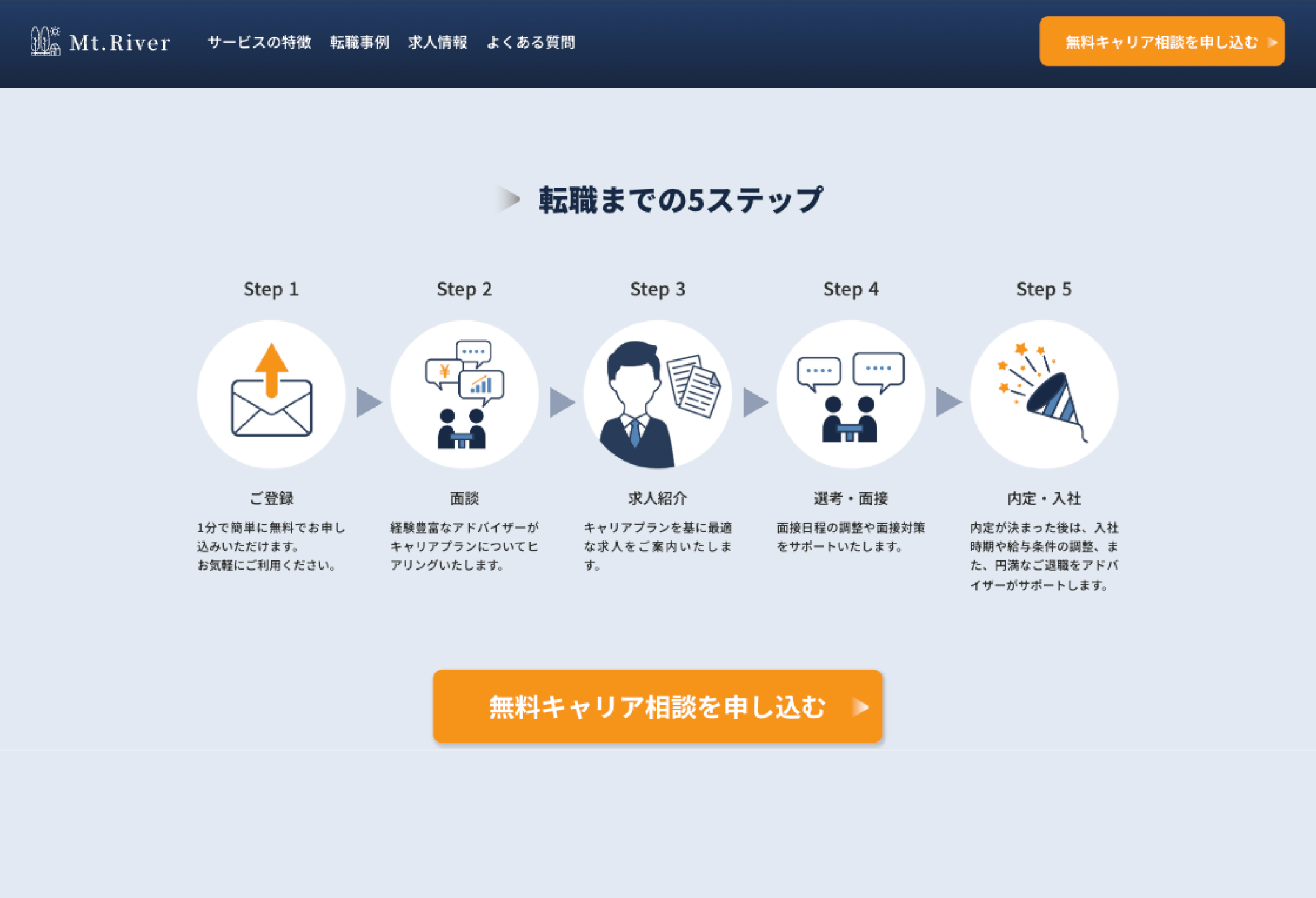Open the よくある質問 menu item

click(531, 42)
